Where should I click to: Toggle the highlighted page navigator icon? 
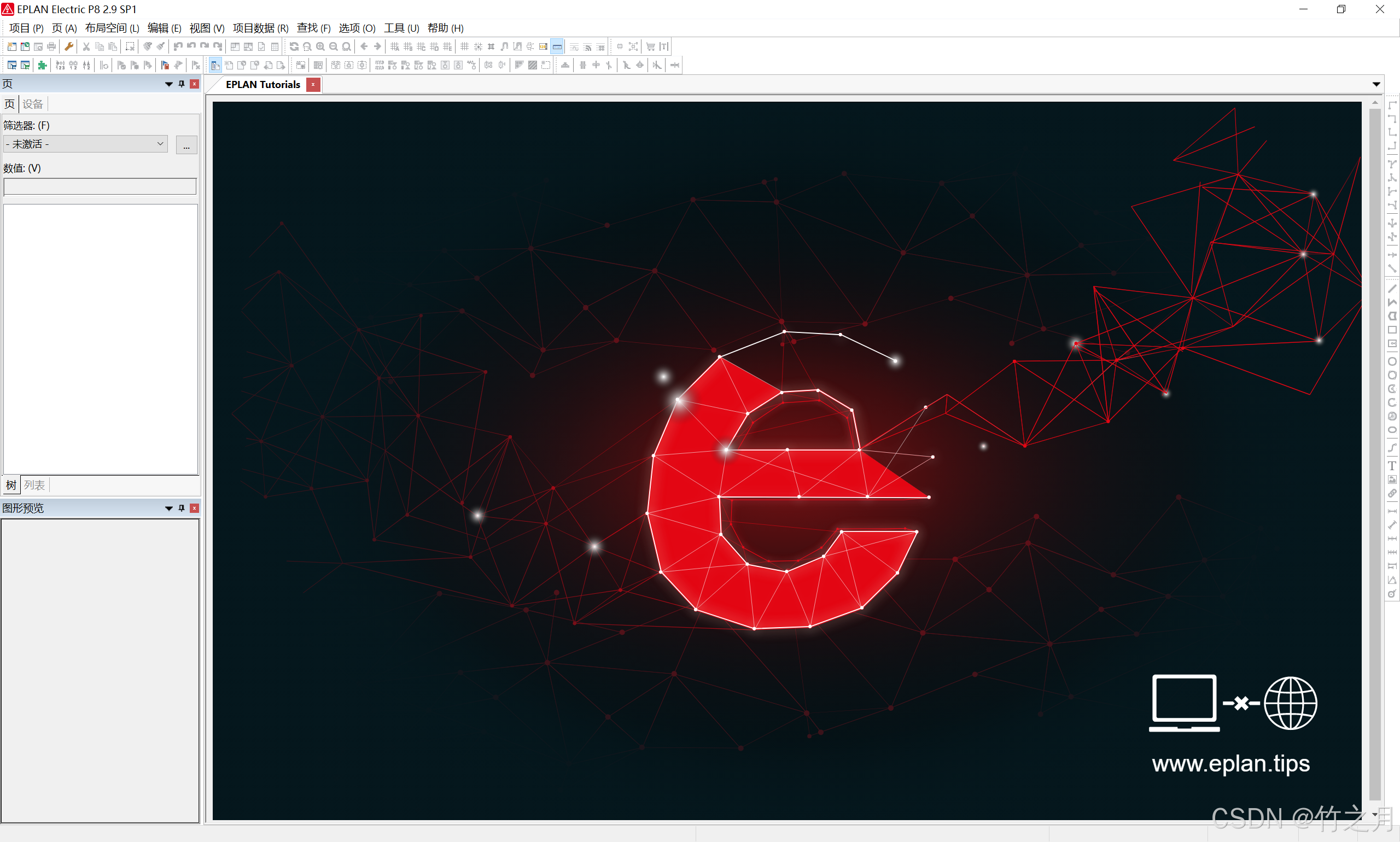pos(215,65)
